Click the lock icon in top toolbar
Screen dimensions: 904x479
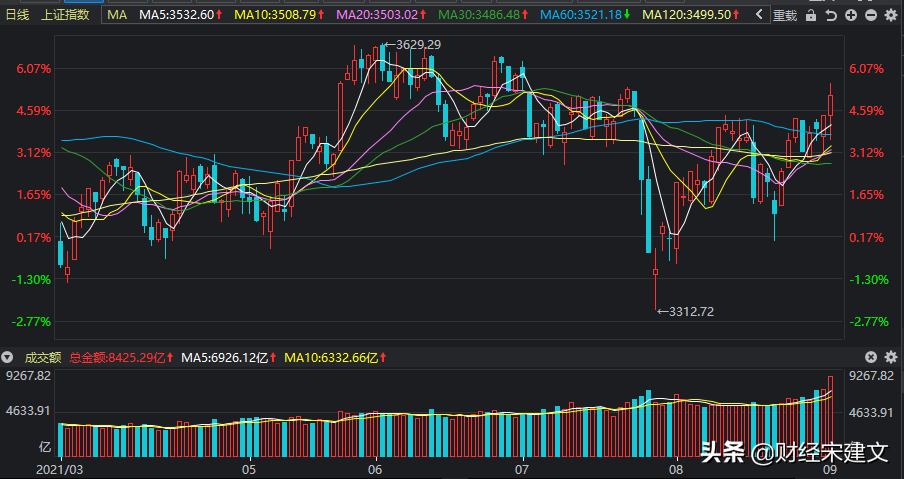click(813, 15)
